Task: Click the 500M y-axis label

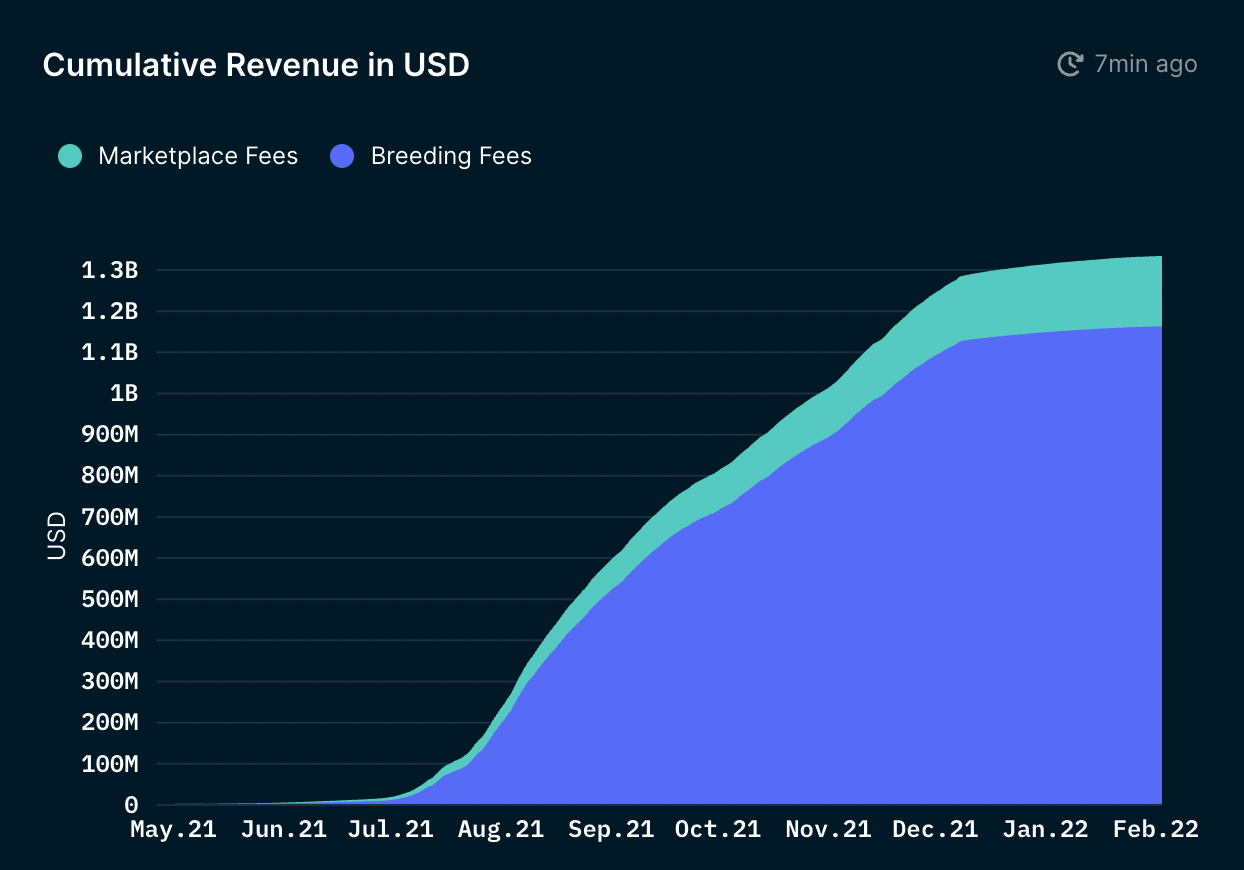Action: pos(110,599)
